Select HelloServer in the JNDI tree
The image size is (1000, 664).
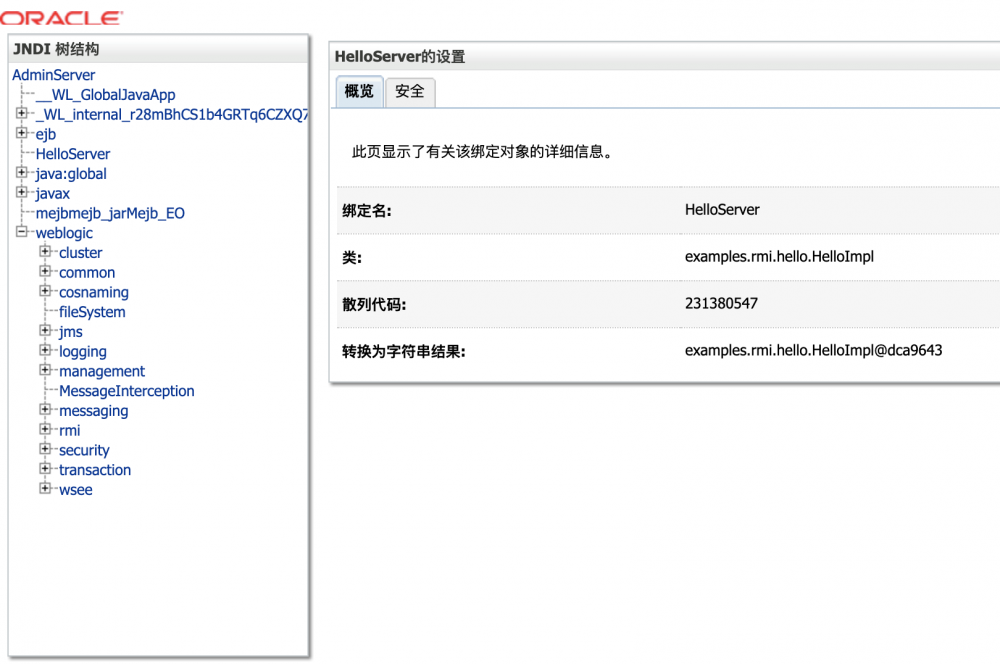pyautogui.click(x=72, y=153)
